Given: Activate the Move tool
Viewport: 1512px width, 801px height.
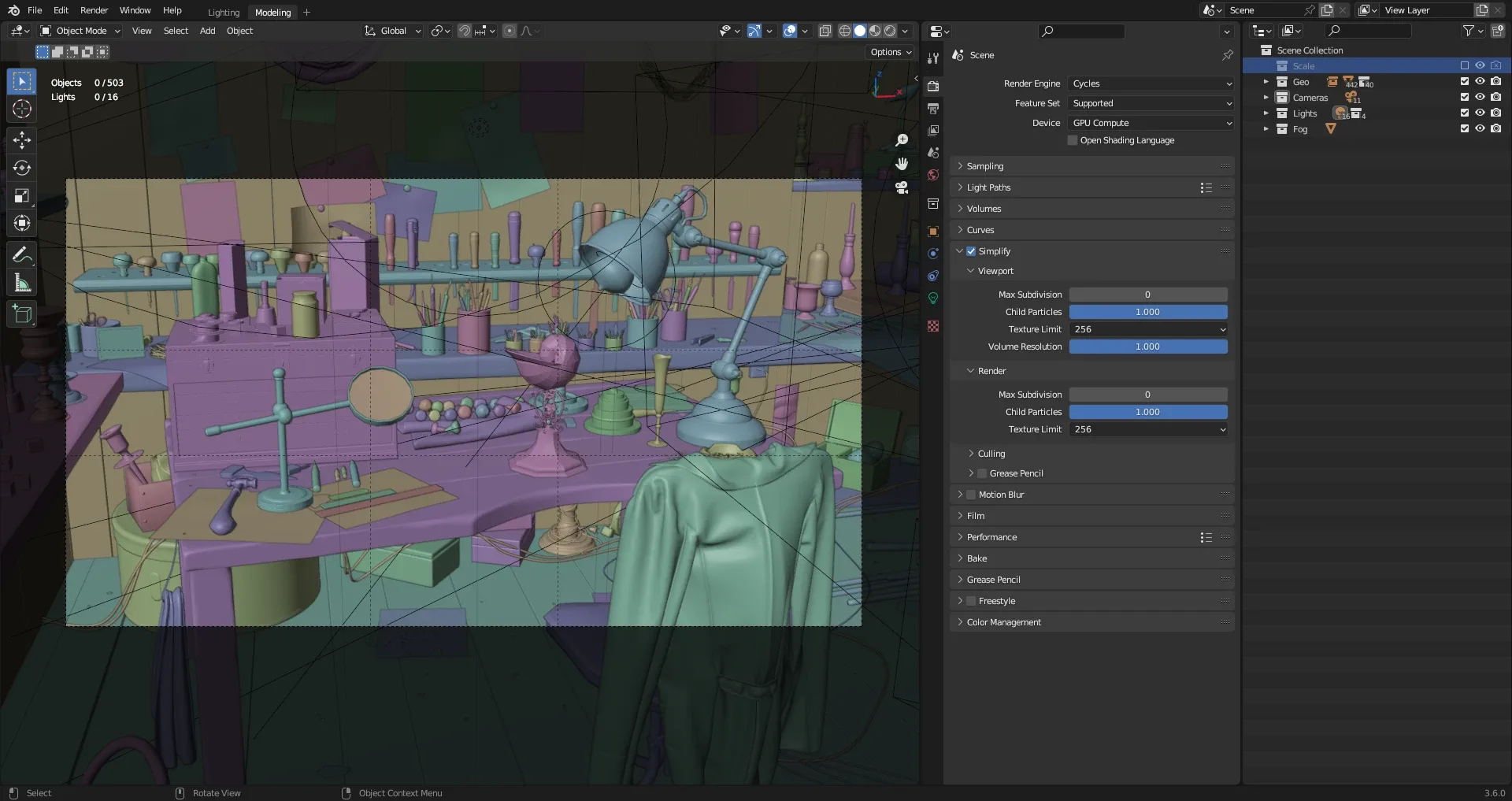Looking at the screenshot, I should point(22,140).
